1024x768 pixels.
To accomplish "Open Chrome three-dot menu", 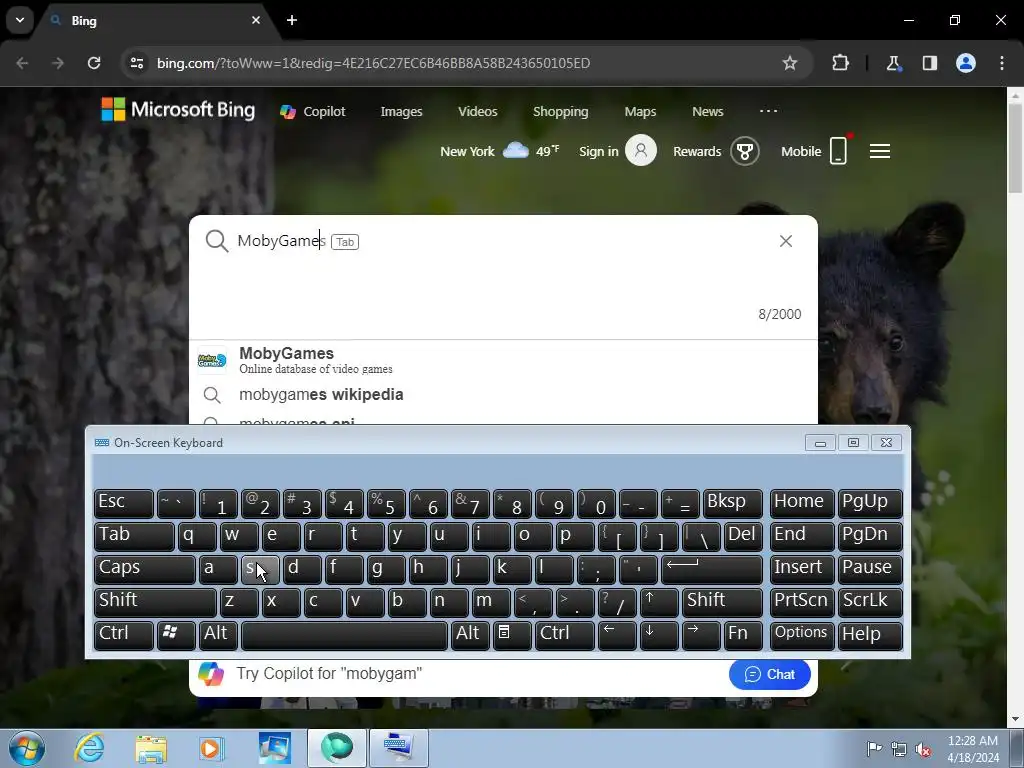I will (1002, 63).
